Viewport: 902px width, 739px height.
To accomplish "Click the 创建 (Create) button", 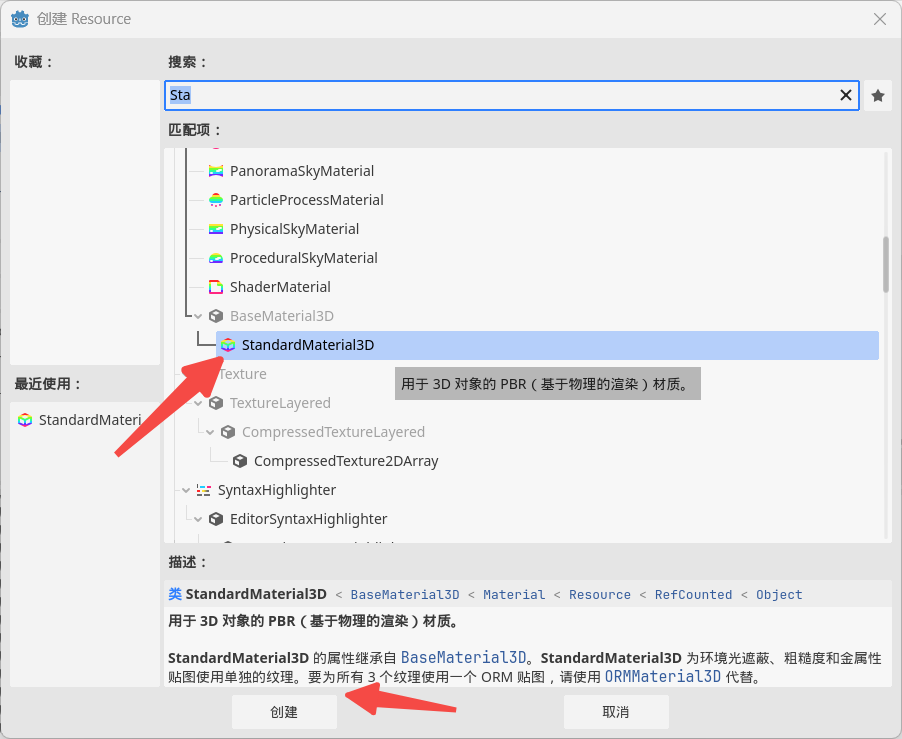I will click(284, 712).
